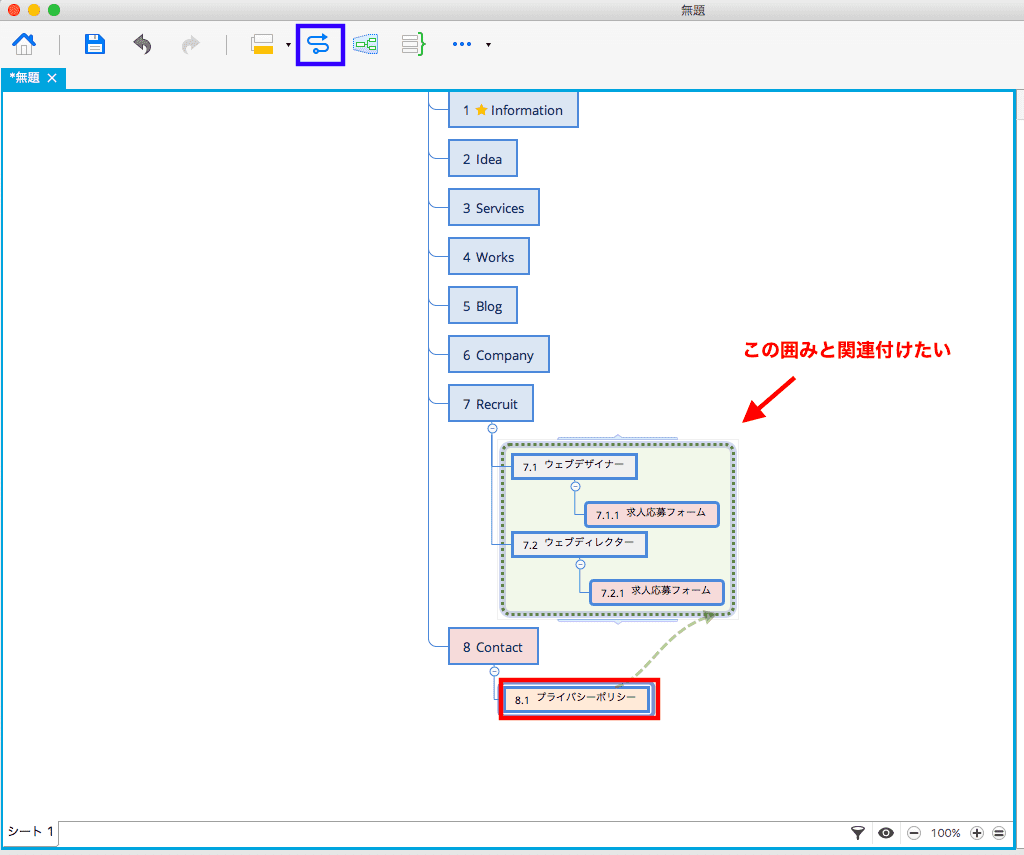Click the Home icon in toolbar
The image size is (1024, 855).
click(24, 44)
